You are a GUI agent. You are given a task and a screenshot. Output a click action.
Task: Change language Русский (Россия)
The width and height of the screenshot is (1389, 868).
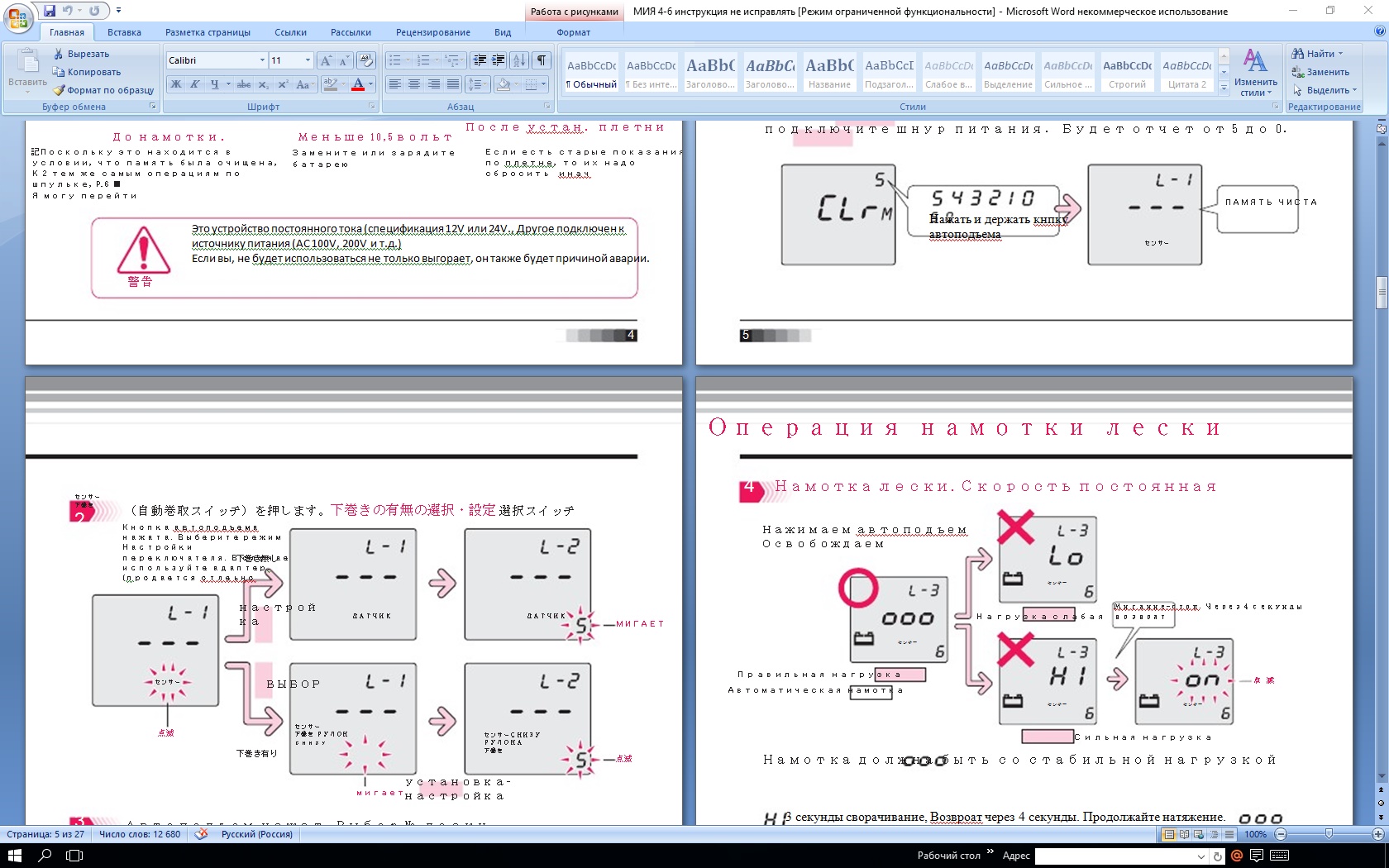tap(257, 834)
